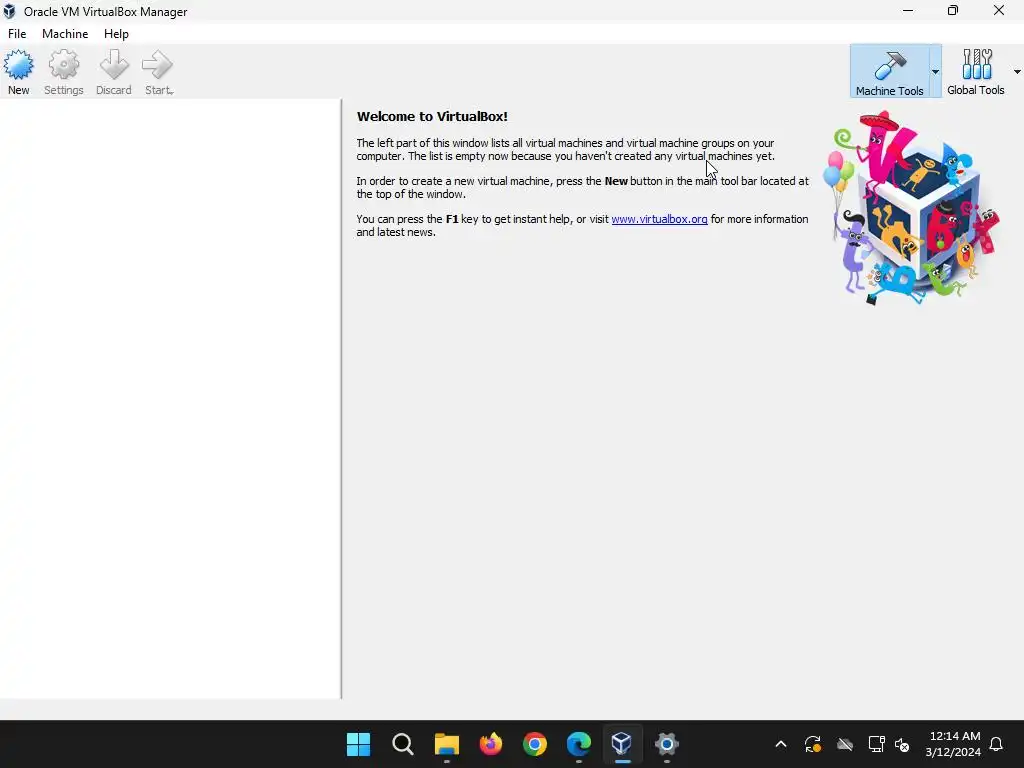Expand the Machine Tools dropdown arrow
The image size is (1024, 768).
[x=935, y=72]
